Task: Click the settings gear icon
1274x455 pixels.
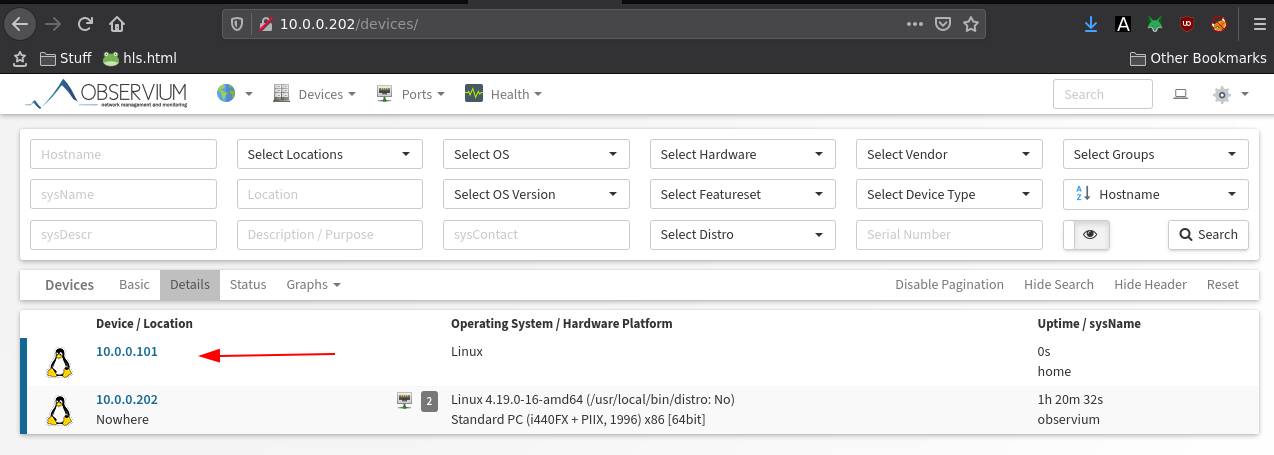Action: click(1221, 94)
